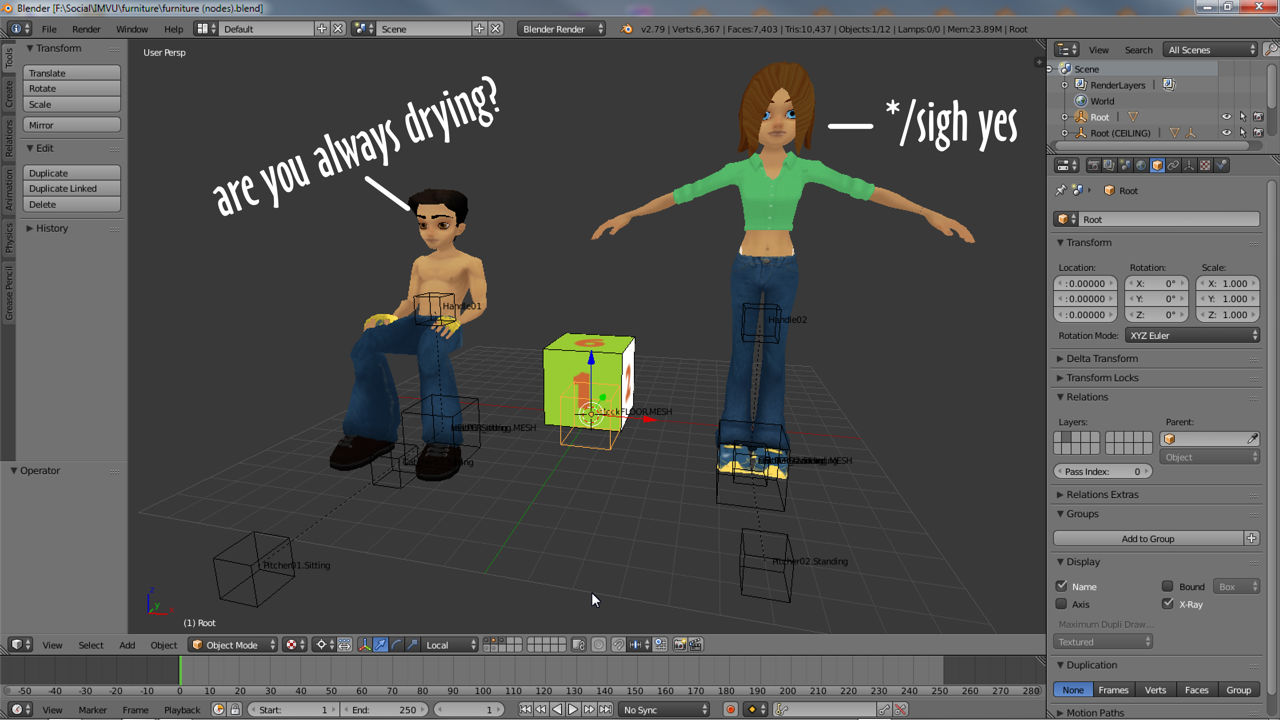Toggle visibility eye for Root in outliner
1280x720 pixels.
tap(1227, 117)
